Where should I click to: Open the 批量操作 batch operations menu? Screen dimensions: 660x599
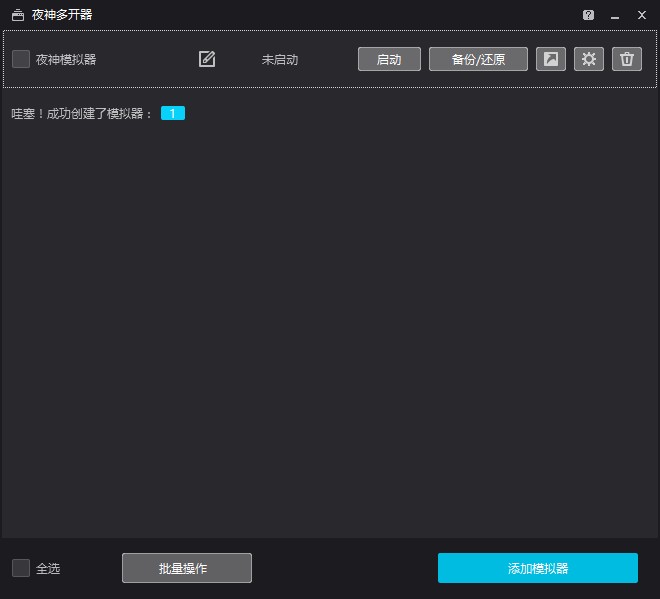point(187,568)
